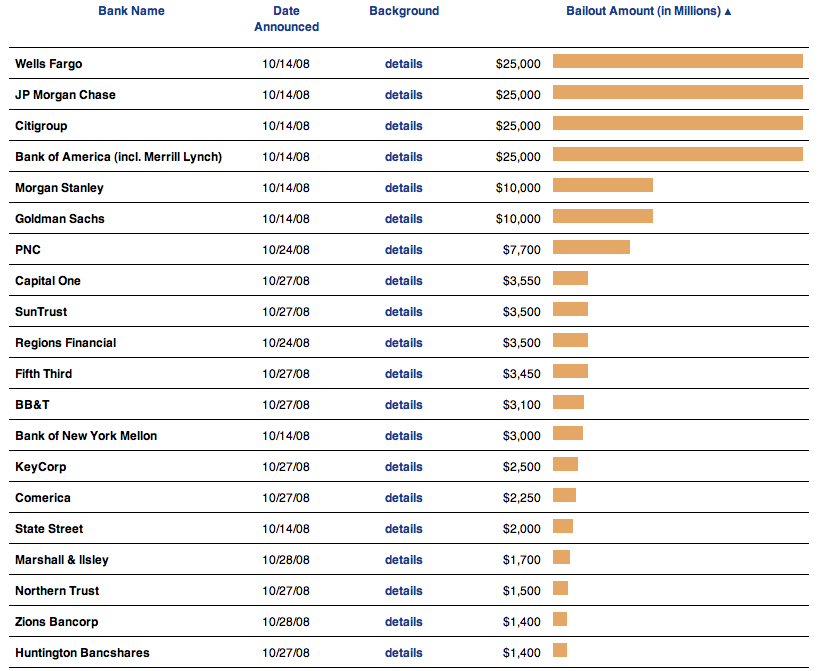View Bank of New York Mellon details

tap(404, 435)
